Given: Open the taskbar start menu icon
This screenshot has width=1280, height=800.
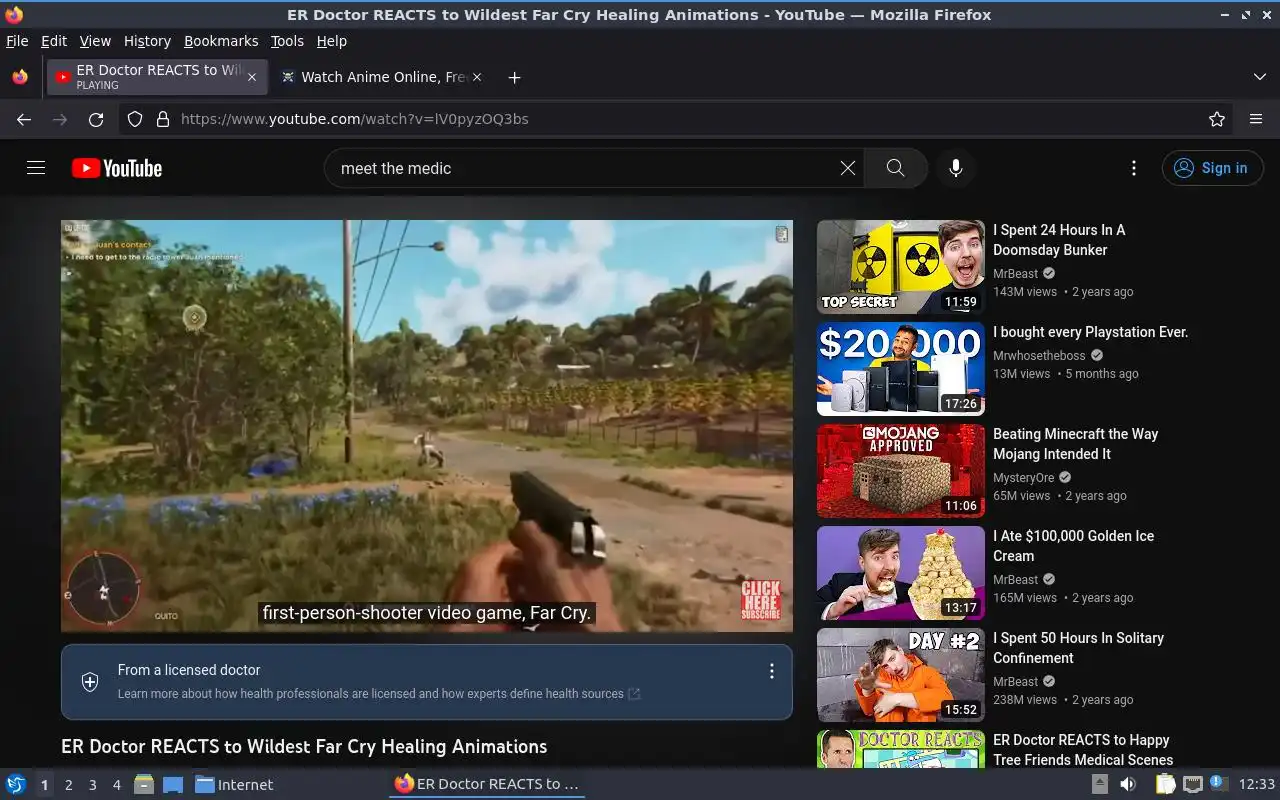Looking at the screenshot, I should tap(16, 784).
